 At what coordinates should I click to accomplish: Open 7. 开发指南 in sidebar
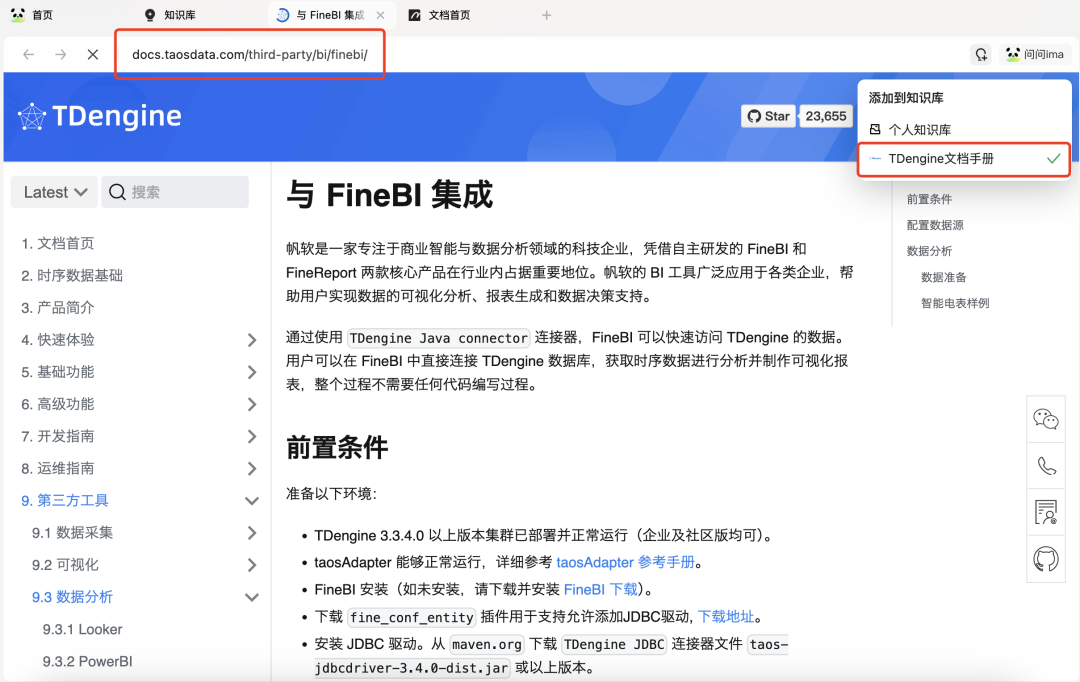point(57,436)
